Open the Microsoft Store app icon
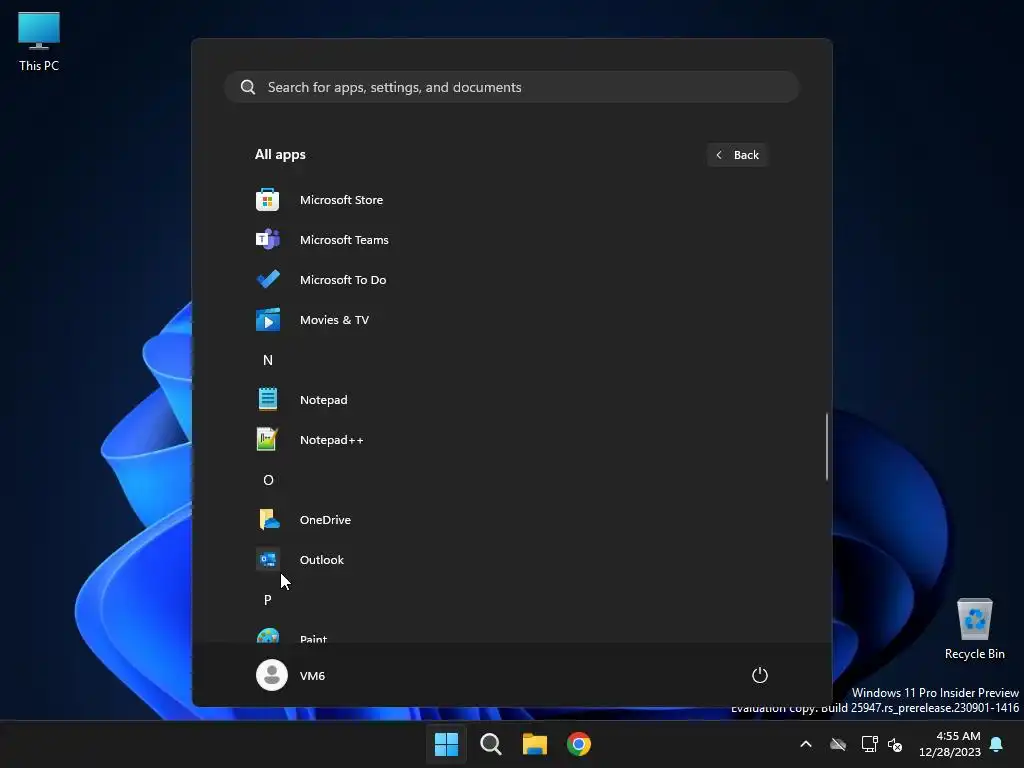This screenshot has height=768, width=1024. [267, 200]
